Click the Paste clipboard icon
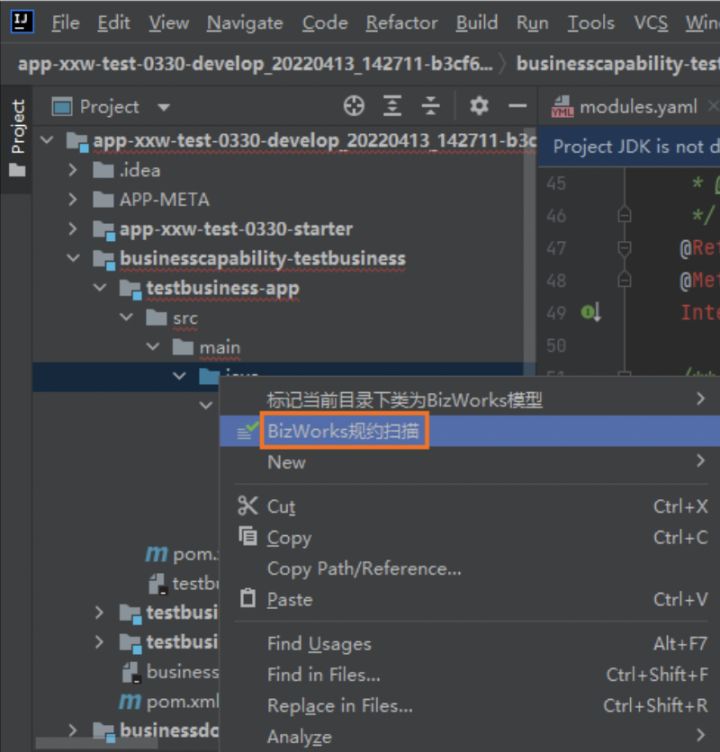The height and width of the screenshot is (752, 720). click(248, 598)
